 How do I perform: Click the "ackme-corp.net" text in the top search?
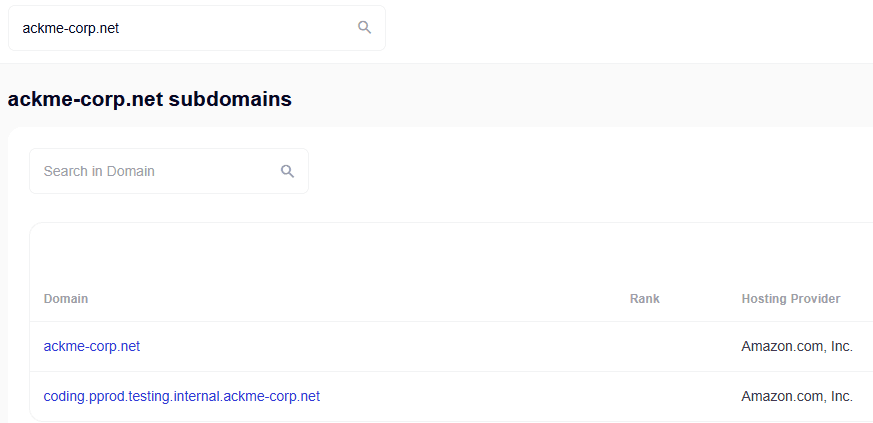(x=71, y=28)
